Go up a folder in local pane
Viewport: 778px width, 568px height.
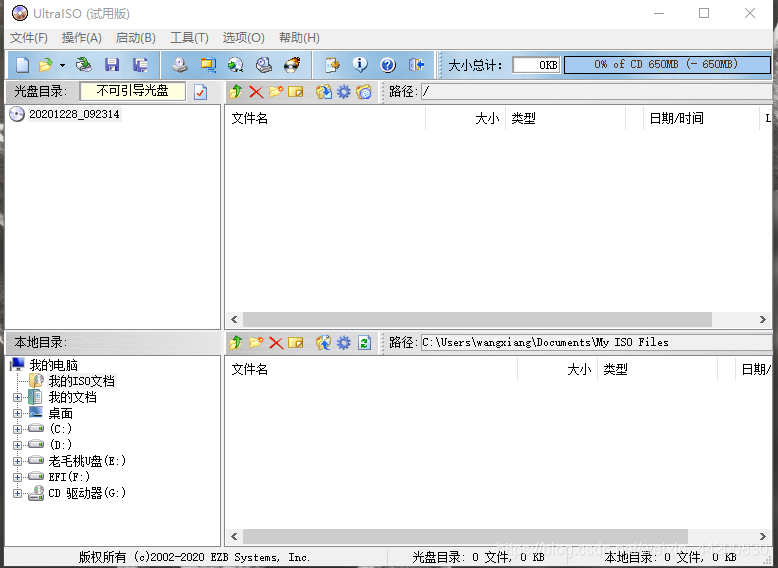[236, 343]
